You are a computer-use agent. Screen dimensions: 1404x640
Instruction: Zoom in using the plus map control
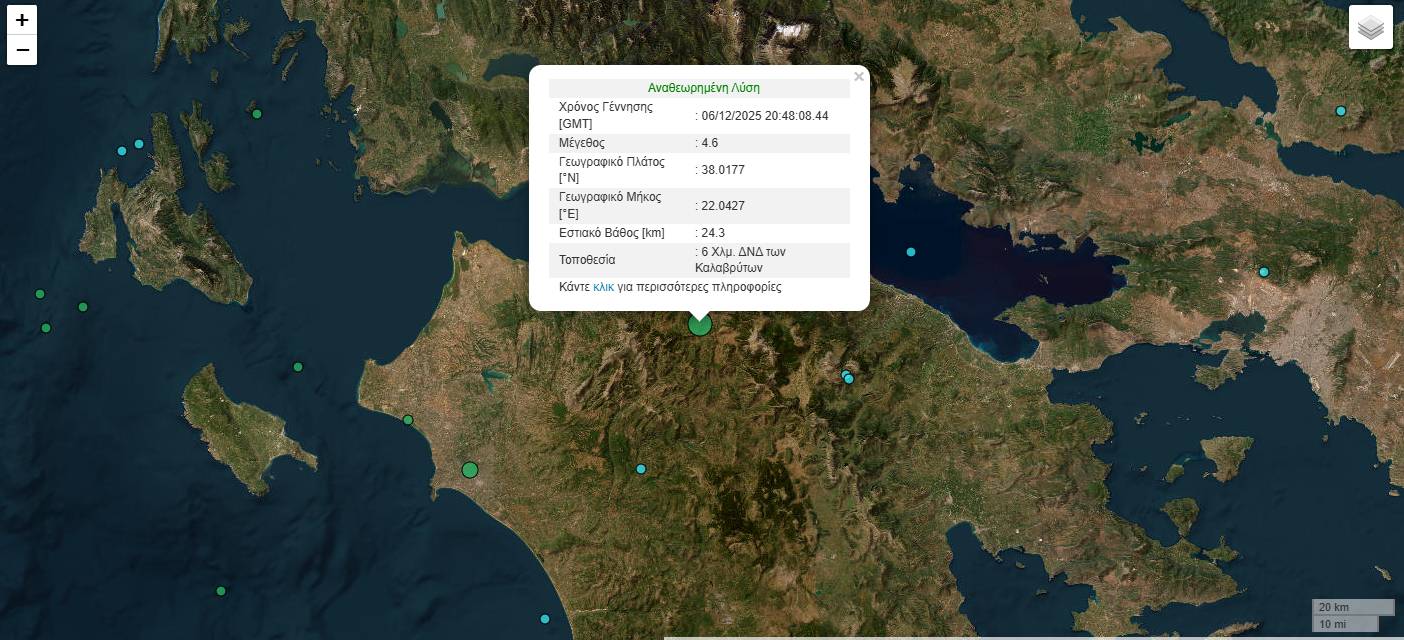point(22,20)
